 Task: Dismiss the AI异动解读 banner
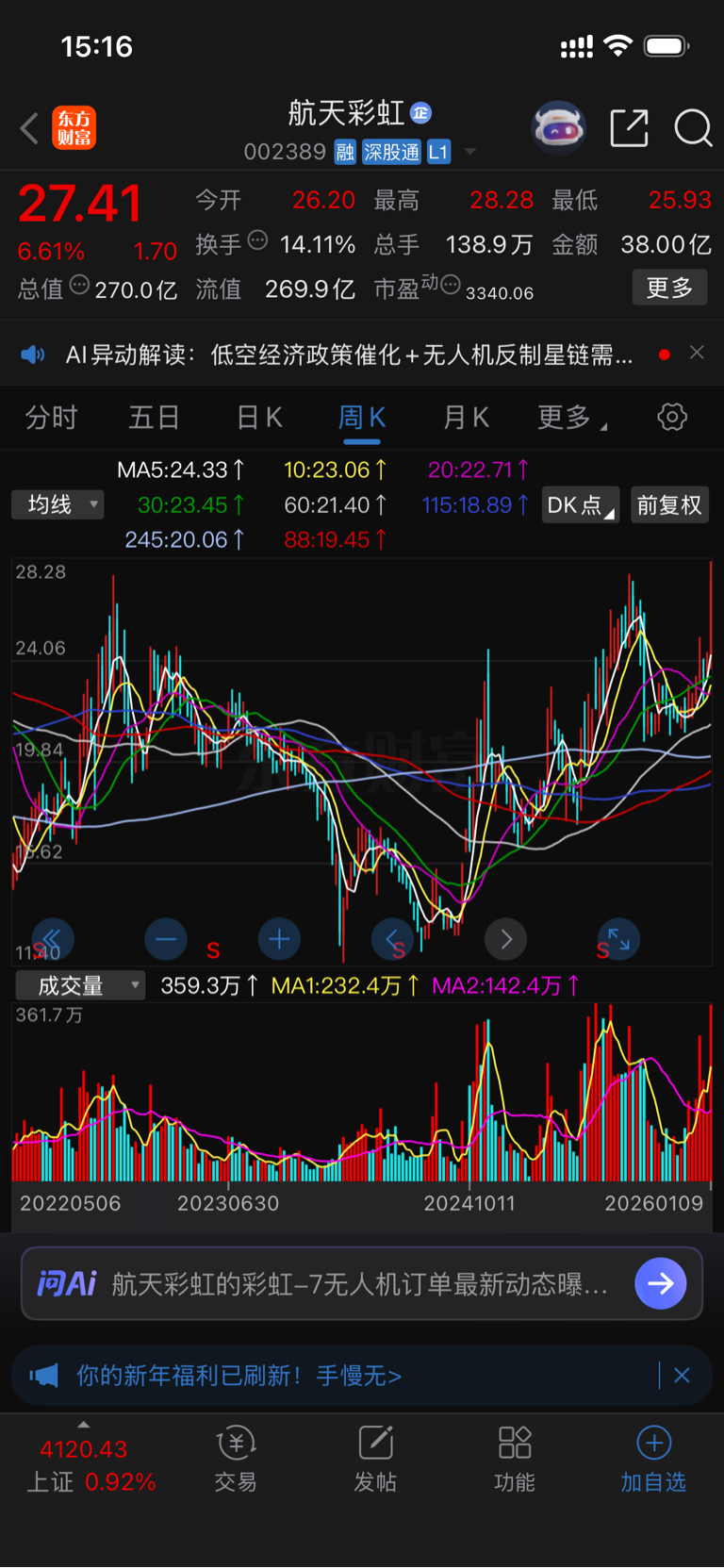coord(697,353)
